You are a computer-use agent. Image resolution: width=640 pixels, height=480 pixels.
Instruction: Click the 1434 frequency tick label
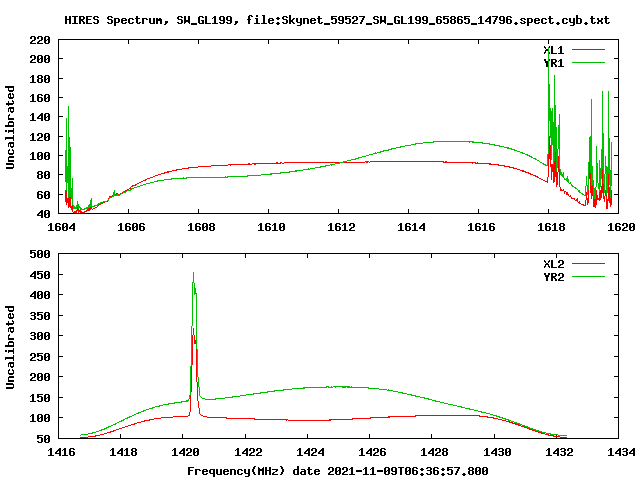tap(621, 452)
